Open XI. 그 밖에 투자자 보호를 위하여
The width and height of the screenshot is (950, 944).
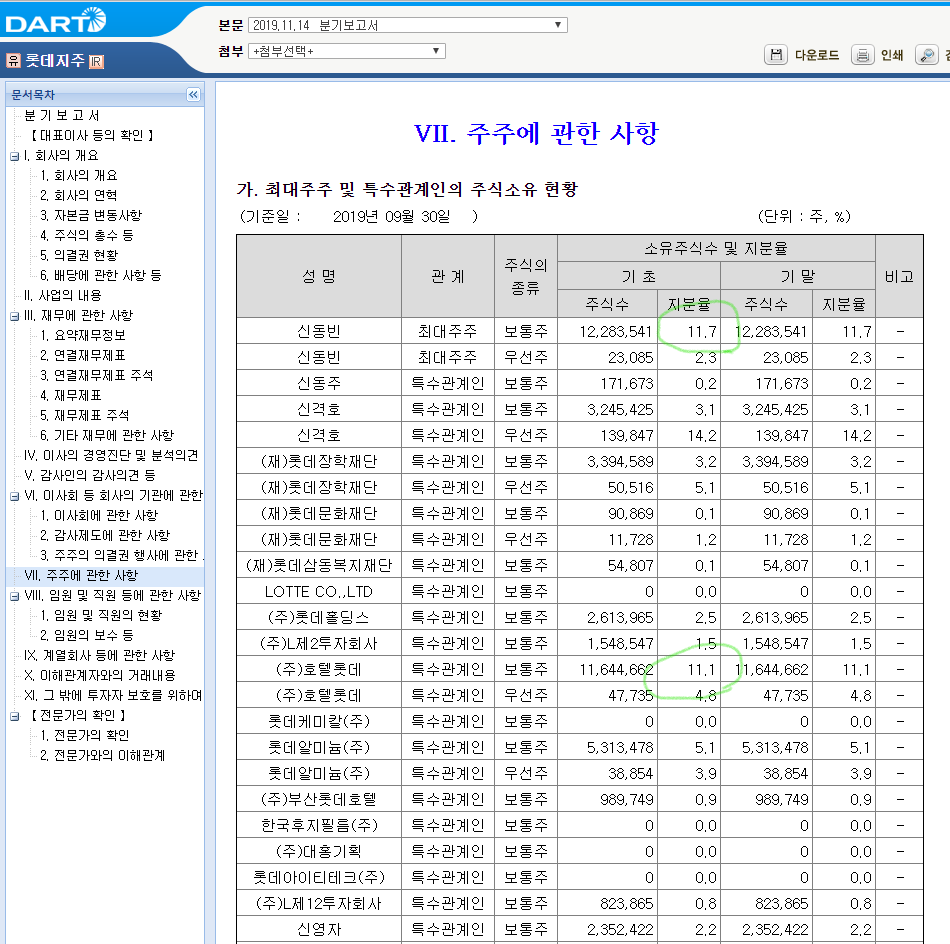pos(113,695)
